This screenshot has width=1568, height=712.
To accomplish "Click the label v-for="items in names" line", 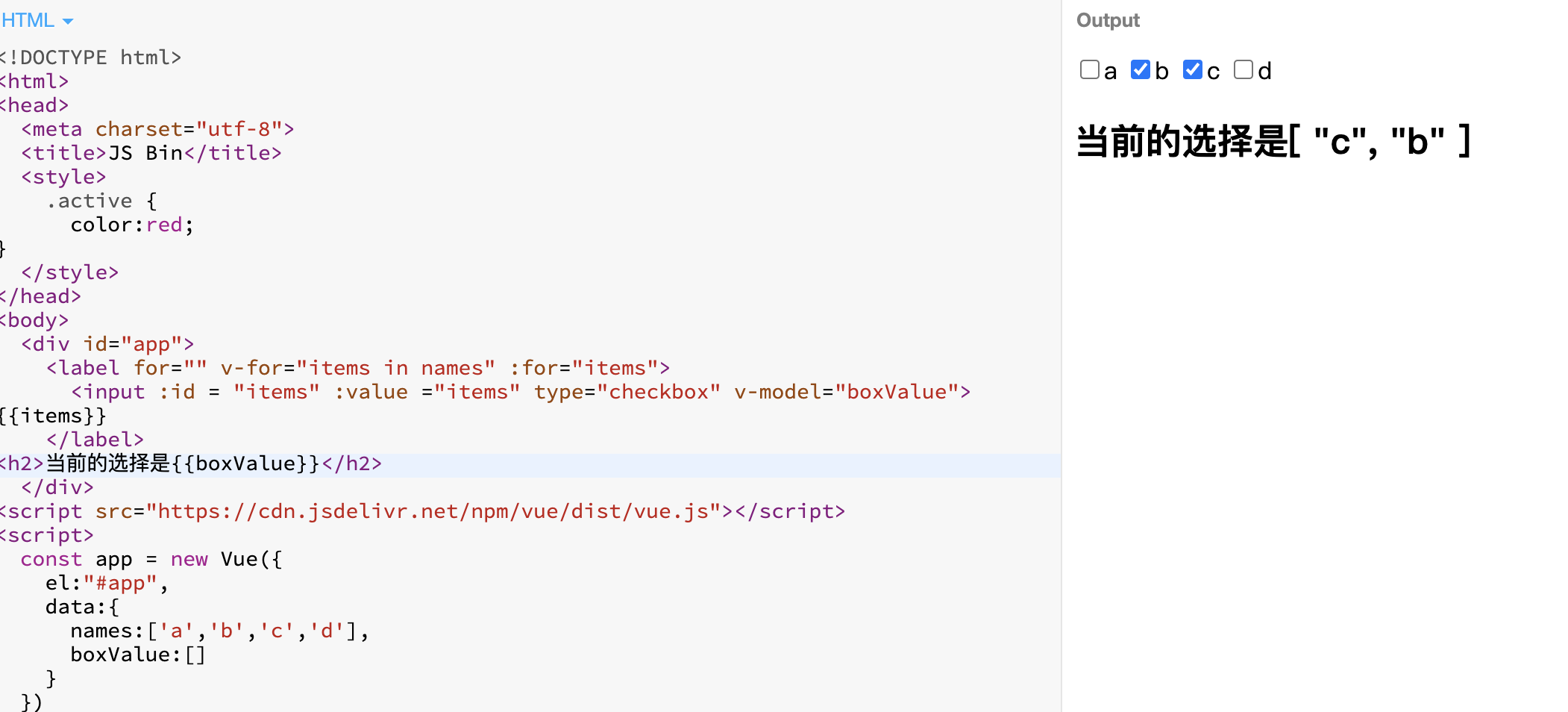I will pyautogui.click(x=358, y=368).
